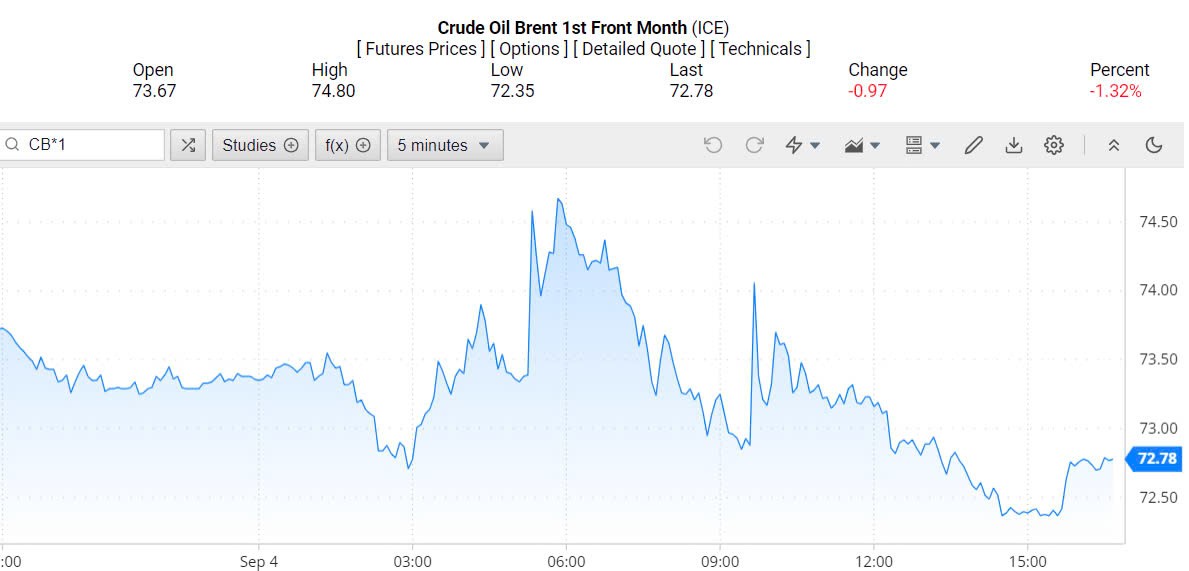Image resolution: width=1189 pixels, height=571 pixels.
Task: Open the f(x) expressions button
Action: (x=348, y=145)
